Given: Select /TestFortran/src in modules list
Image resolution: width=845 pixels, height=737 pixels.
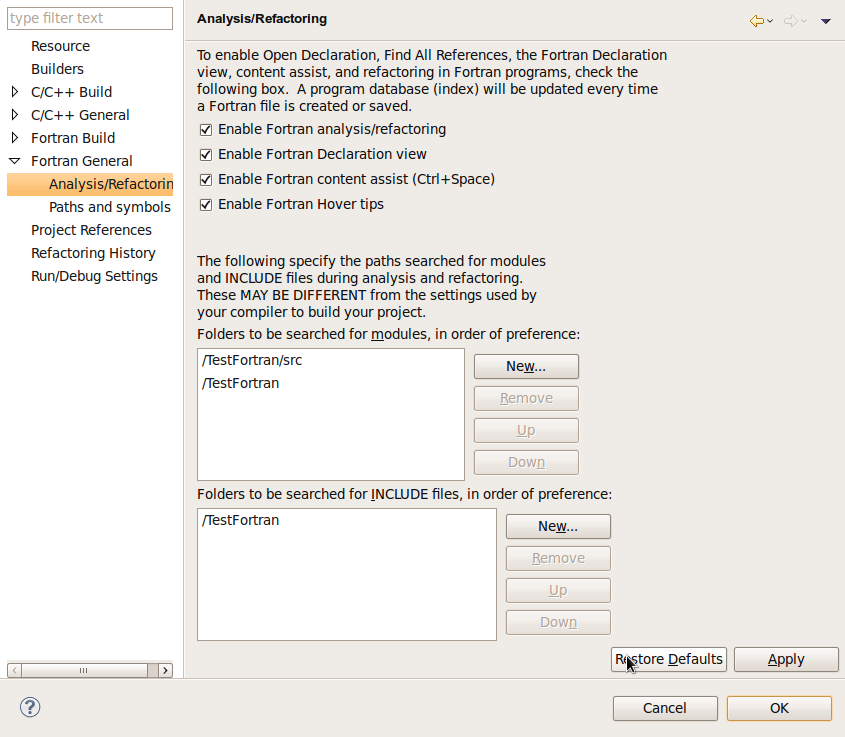Looking at the screenshot, I should click(x=252, y=360).
